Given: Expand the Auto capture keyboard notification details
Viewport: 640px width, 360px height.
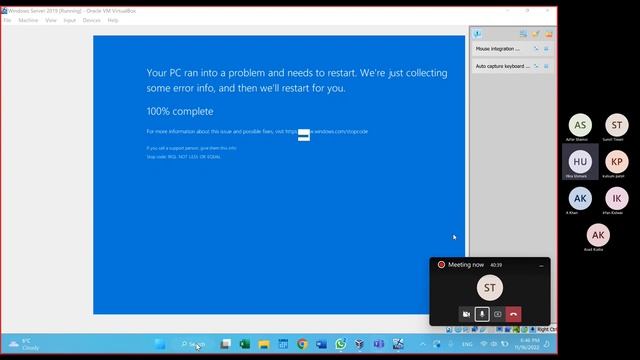Looking at the screenshot, I should click(536, 66).
